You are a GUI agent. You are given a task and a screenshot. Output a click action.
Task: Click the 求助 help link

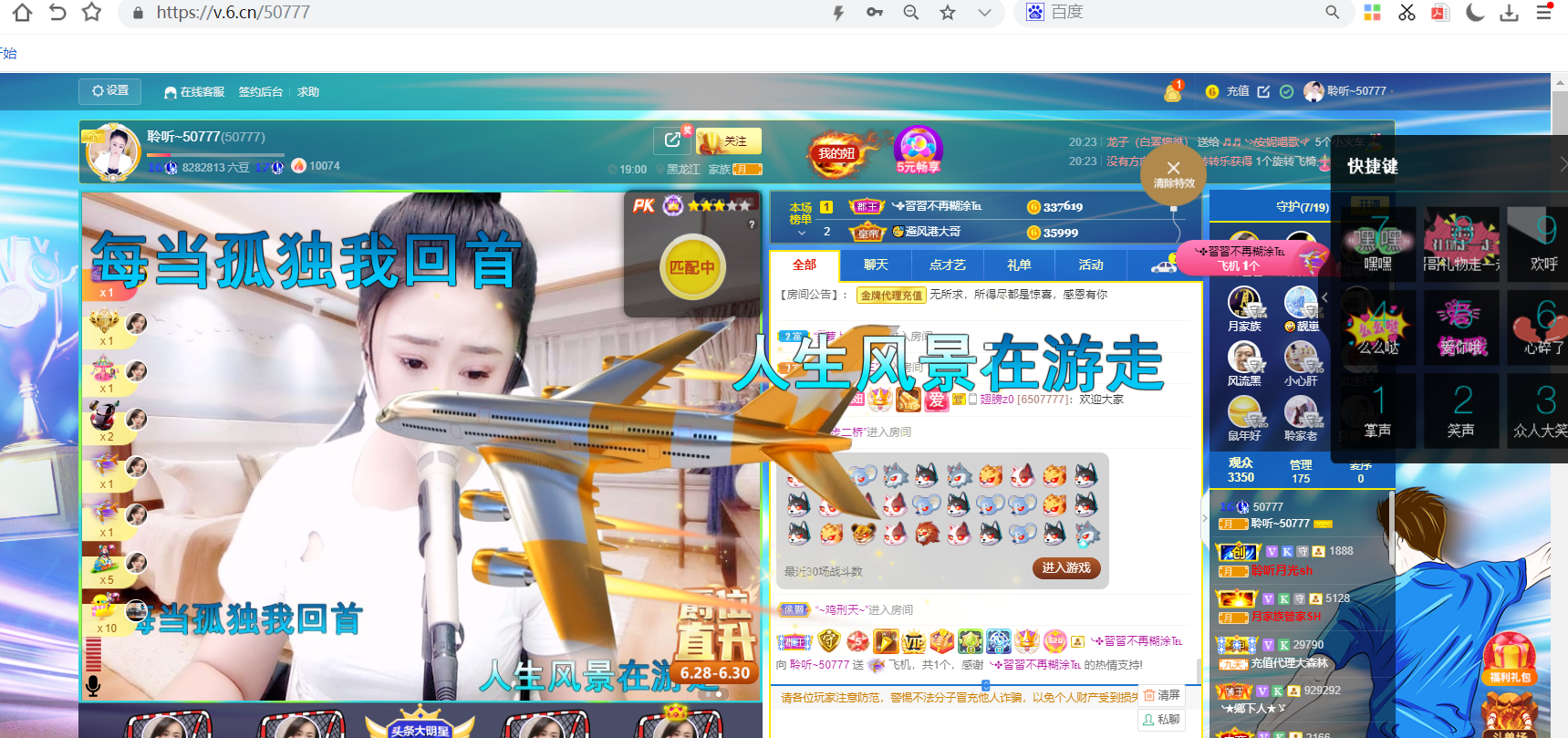[308, 92]
